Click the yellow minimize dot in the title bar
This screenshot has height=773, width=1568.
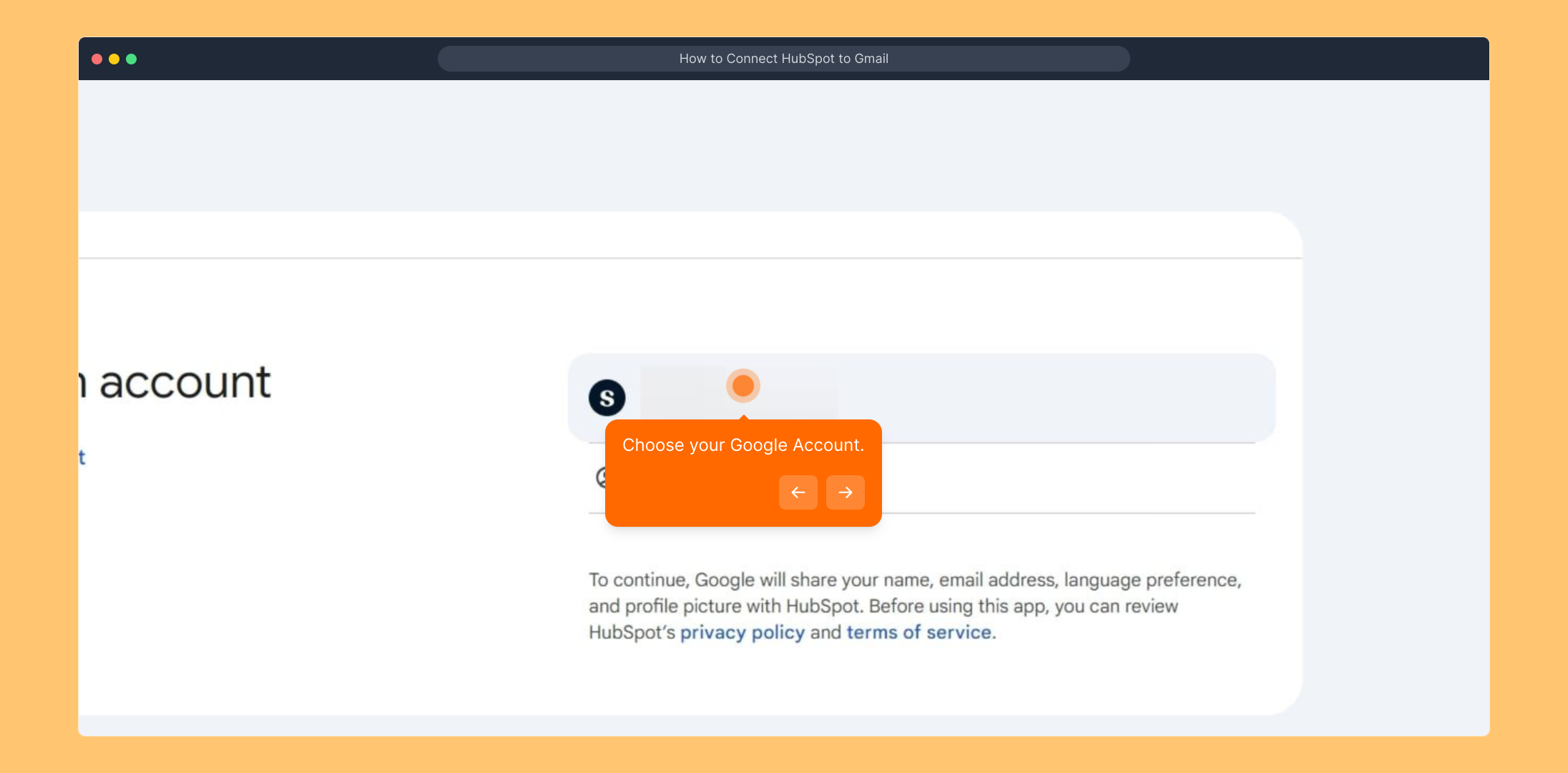click(x=114, y=59)
